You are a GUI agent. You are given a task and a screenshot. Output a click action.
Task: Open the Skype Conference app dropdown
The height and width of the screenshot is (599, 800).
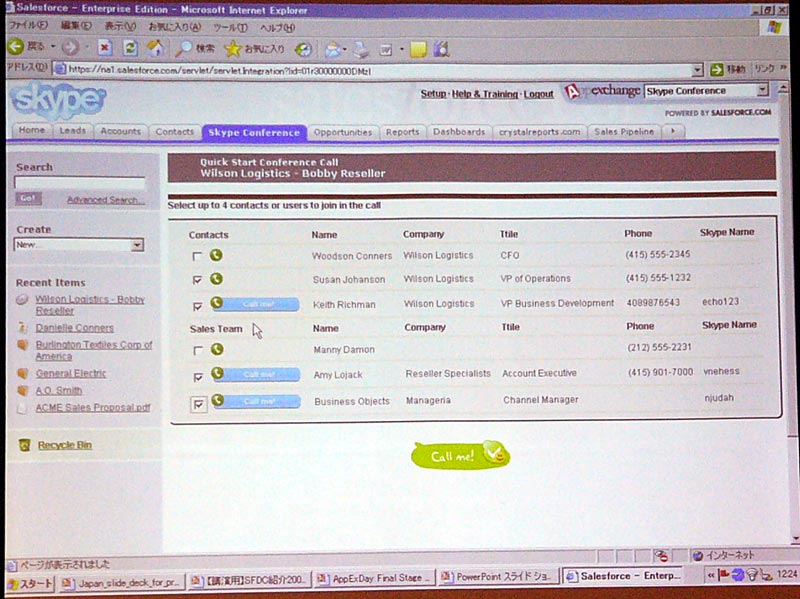point(762,90)
